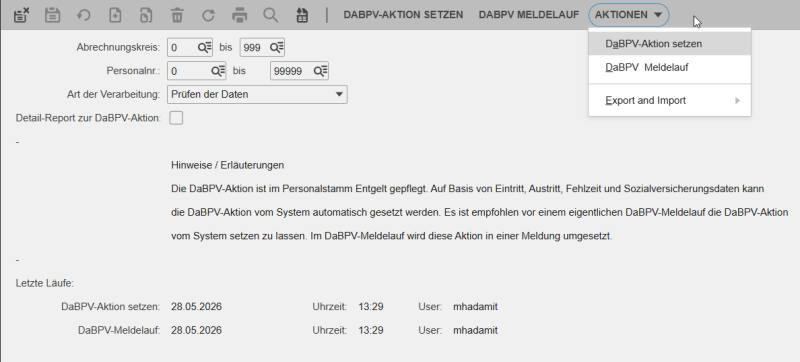Expand the Export and Import submenu
Screen dimensions: 800x362
(669, 100)
